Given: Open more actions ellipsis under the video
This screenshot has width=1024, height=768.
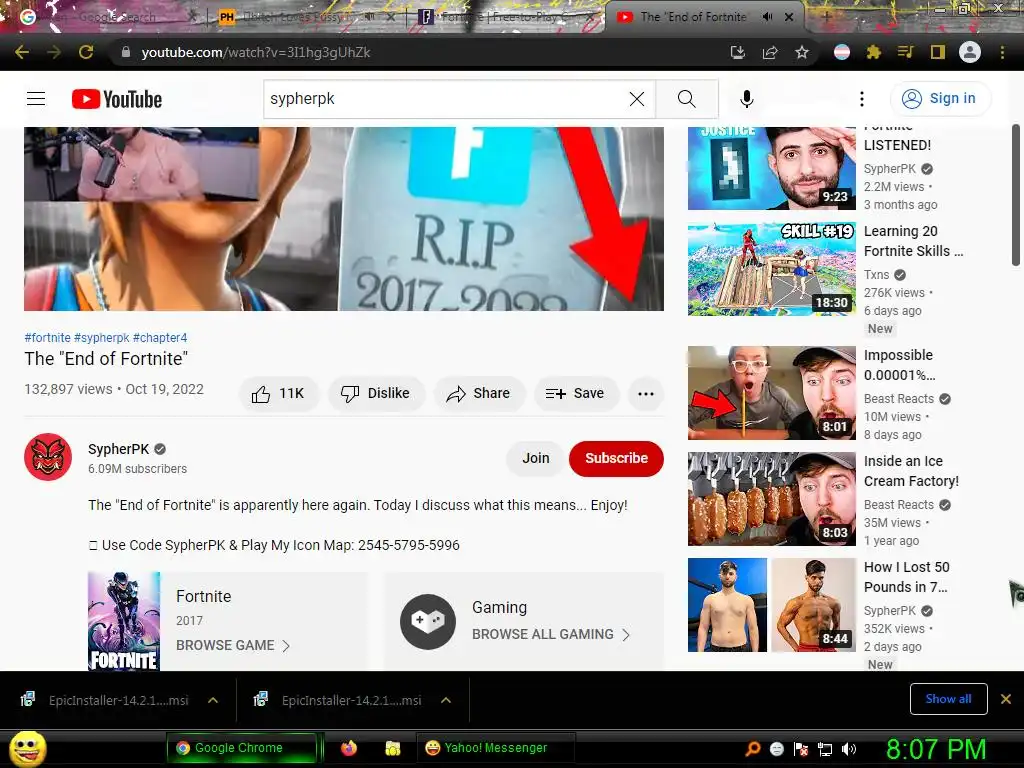Looking at the screenshot, I should point(645,393).
